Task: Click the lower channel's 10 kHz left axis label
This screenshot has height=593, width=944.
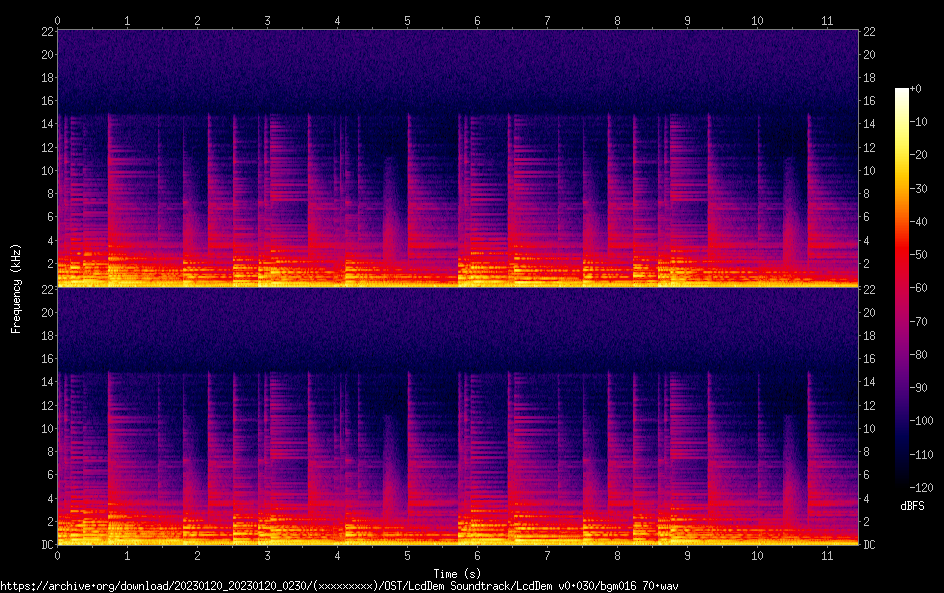Action: (x=46, y=428)
